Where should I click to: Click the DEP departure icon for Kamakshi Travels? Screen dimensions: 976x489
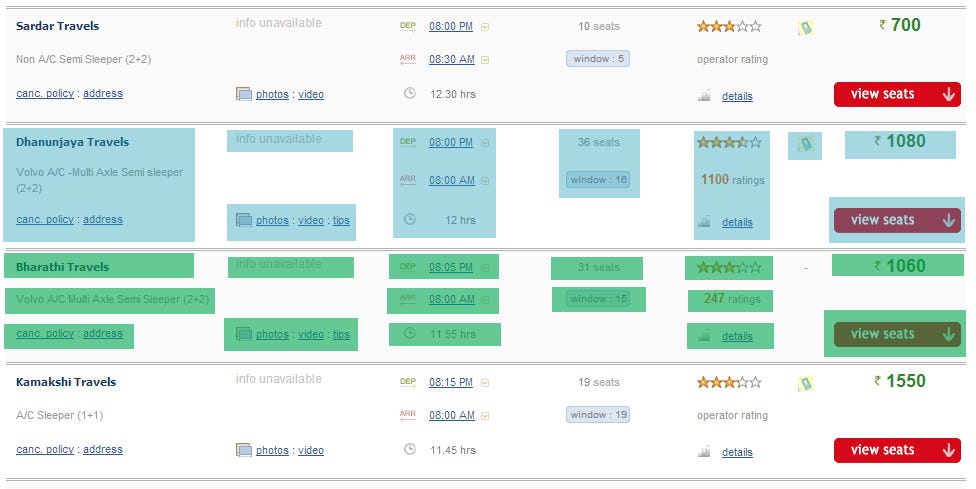407,382
